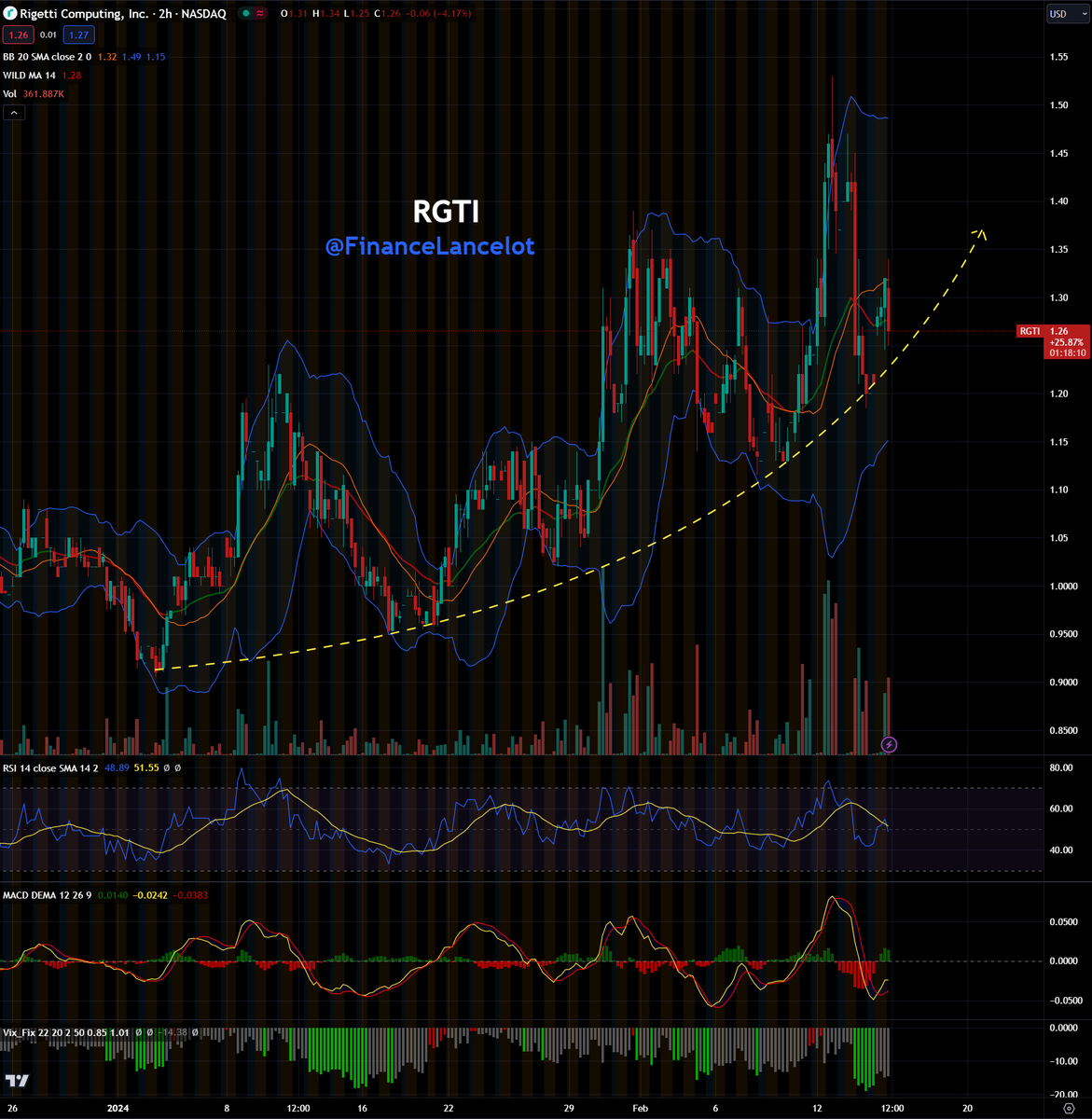This screenshot has height=1119, width=1092.
Task: Select the RSI 14 close SMA legend
Action: click(50, 768)
